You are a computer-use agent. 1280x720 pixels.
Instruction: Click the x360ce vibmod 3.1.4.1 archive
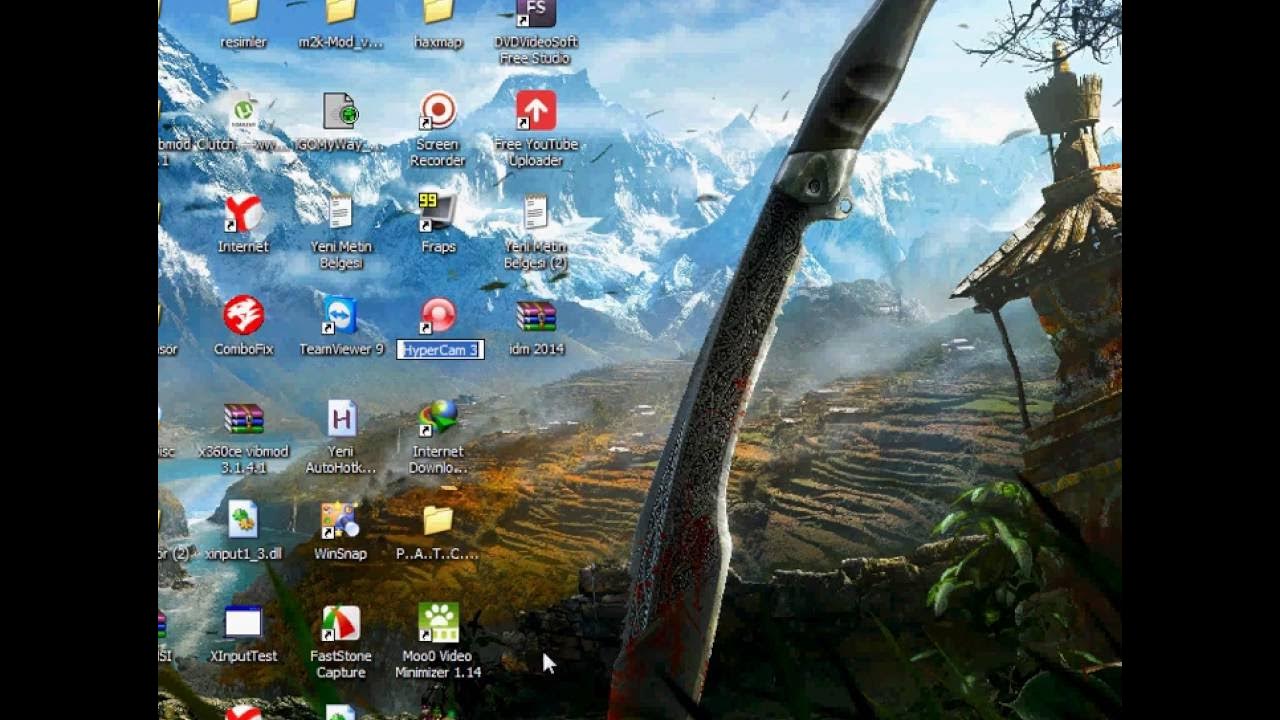(243, 419)
